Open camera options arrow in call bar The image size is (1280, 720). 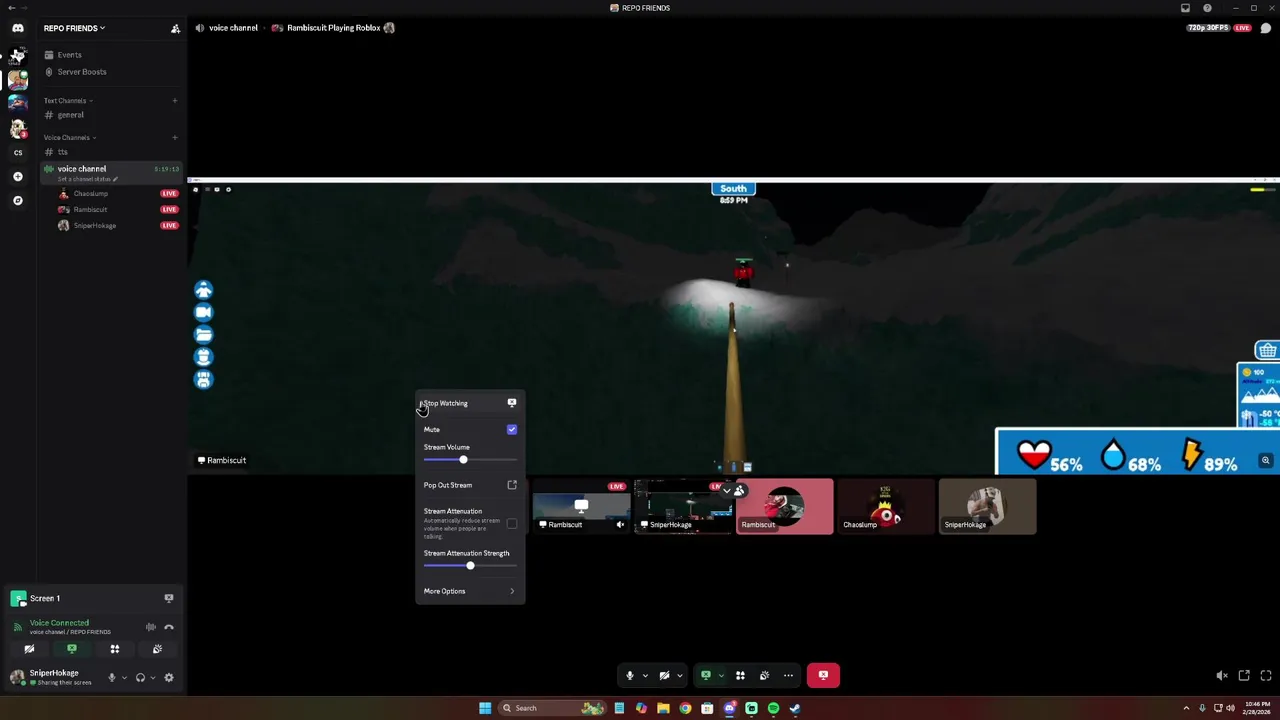point(680,675)
